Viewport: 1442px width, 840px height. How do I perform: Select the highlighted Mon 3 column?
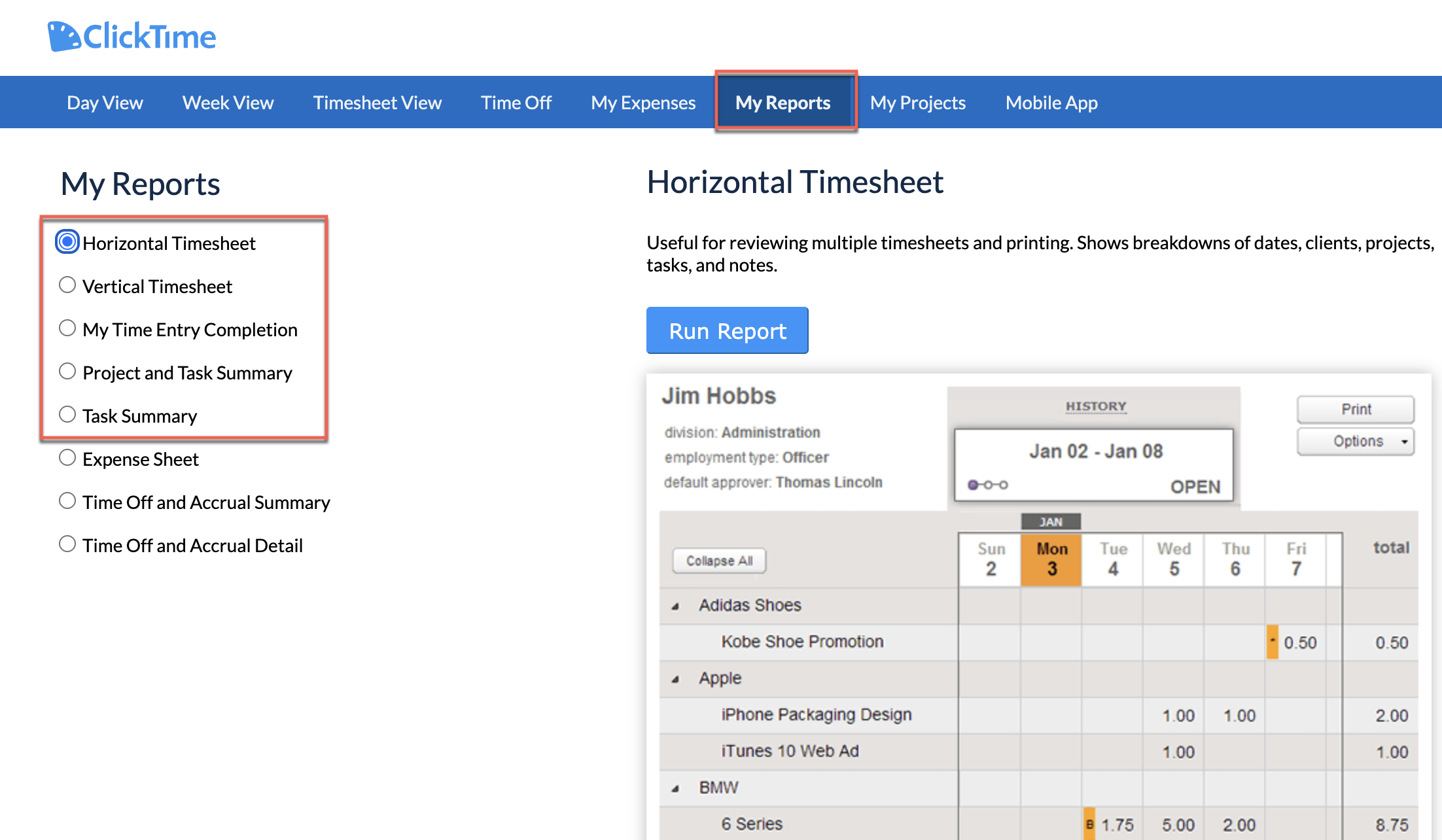(1051, 559)
